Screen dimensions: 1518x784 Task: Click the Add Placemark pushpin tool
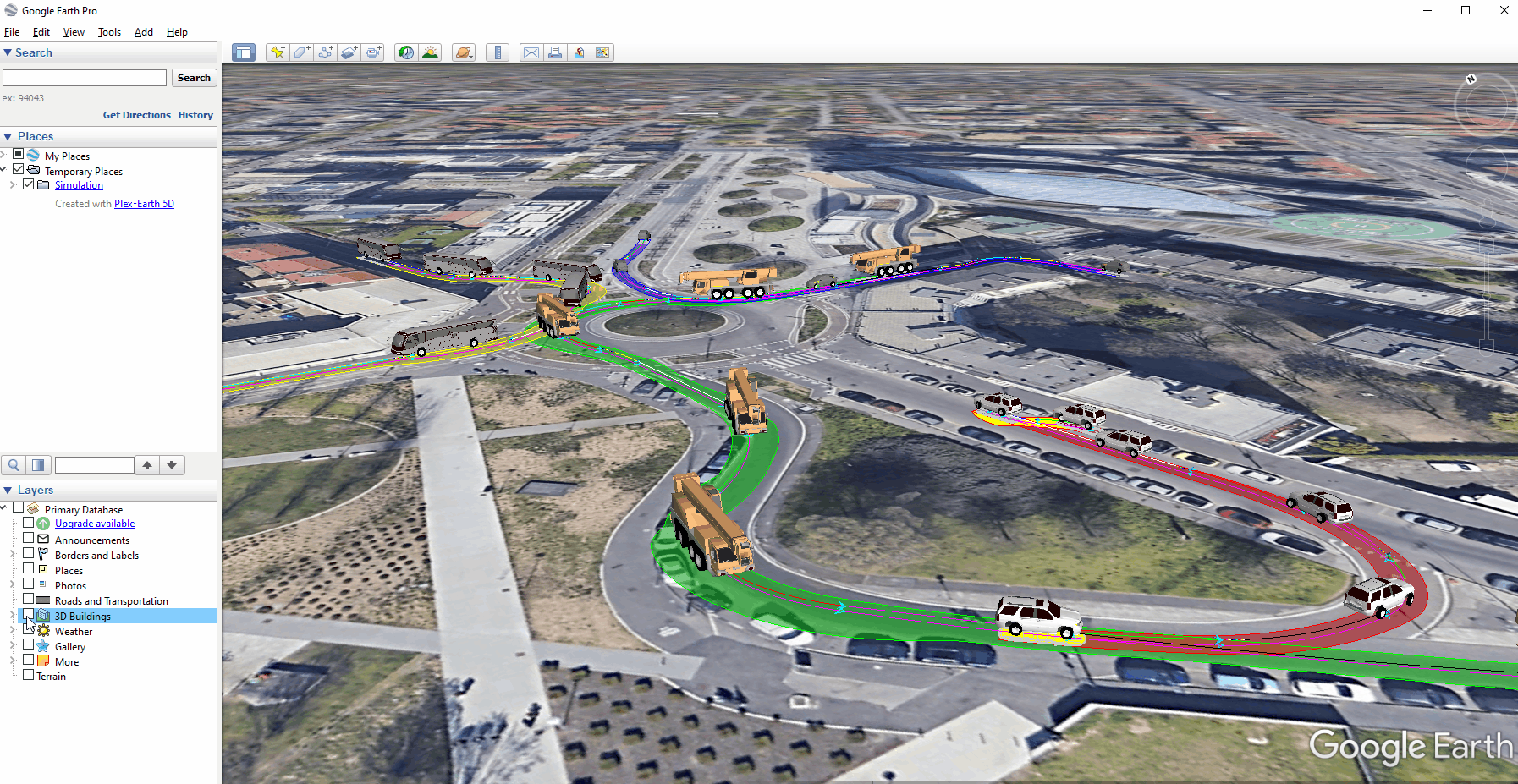click(278, 52)
